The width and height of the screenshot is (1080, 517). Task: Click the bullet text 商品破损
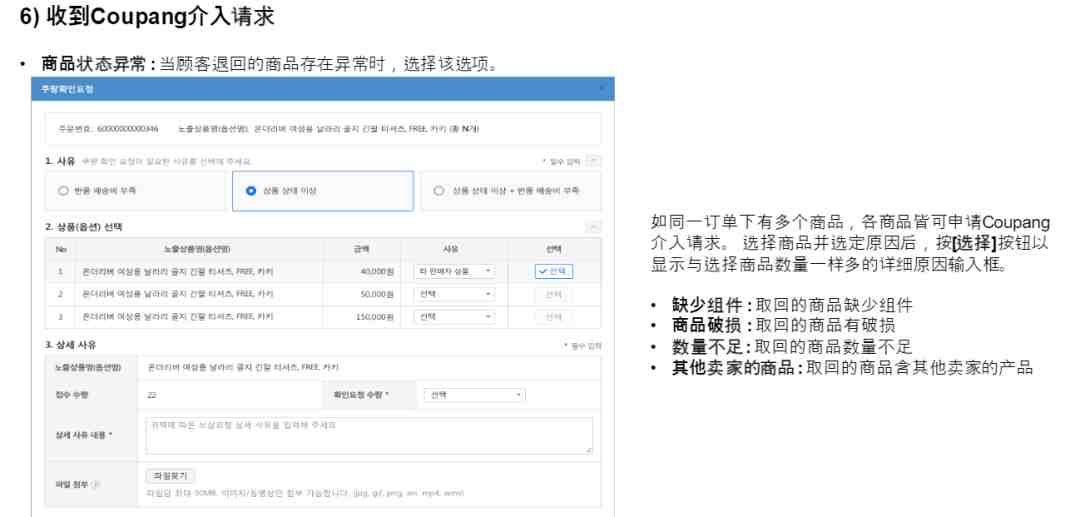[x=708, y=326]
